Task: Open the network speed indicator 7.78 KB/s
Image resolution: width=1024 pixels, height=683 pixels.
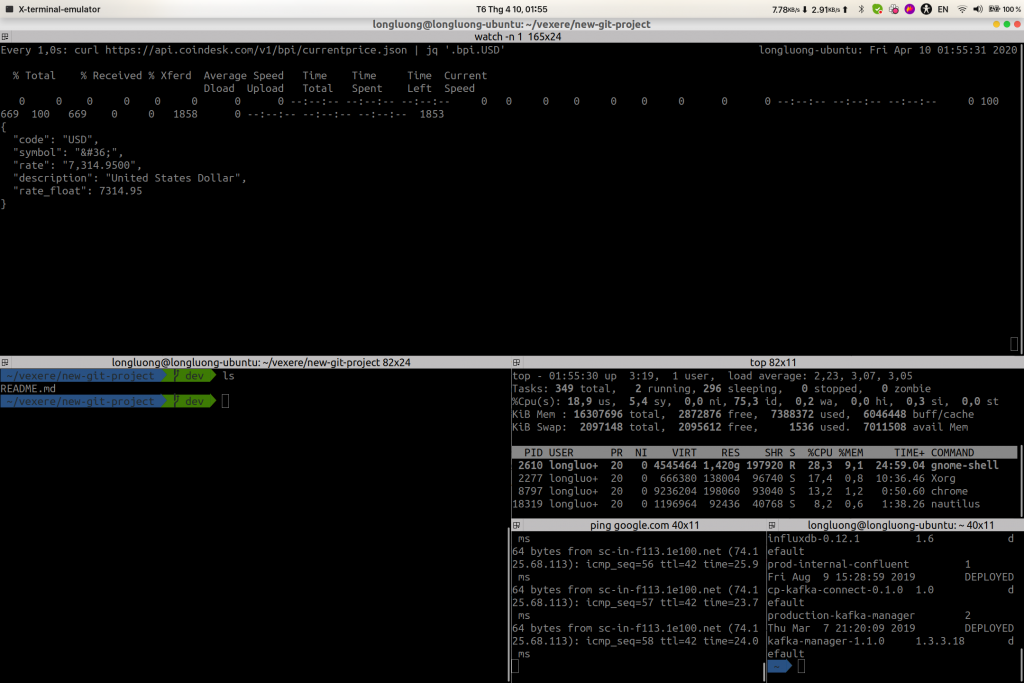Action: point(810,9)
